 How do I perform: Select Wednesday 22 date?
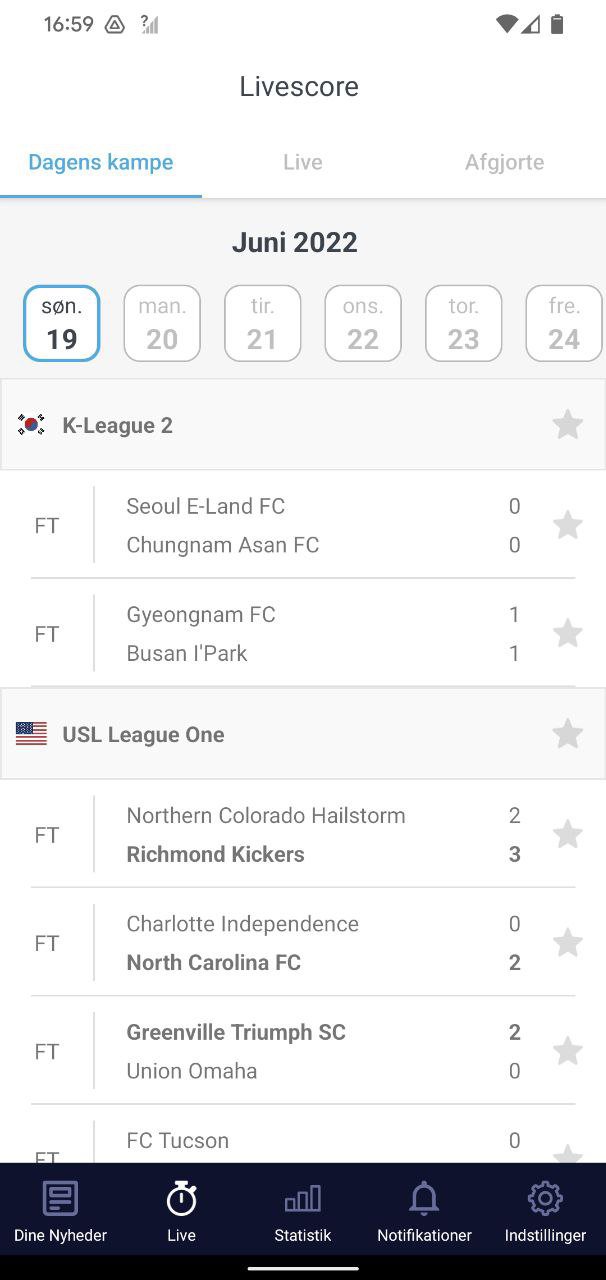click(363, 323)
